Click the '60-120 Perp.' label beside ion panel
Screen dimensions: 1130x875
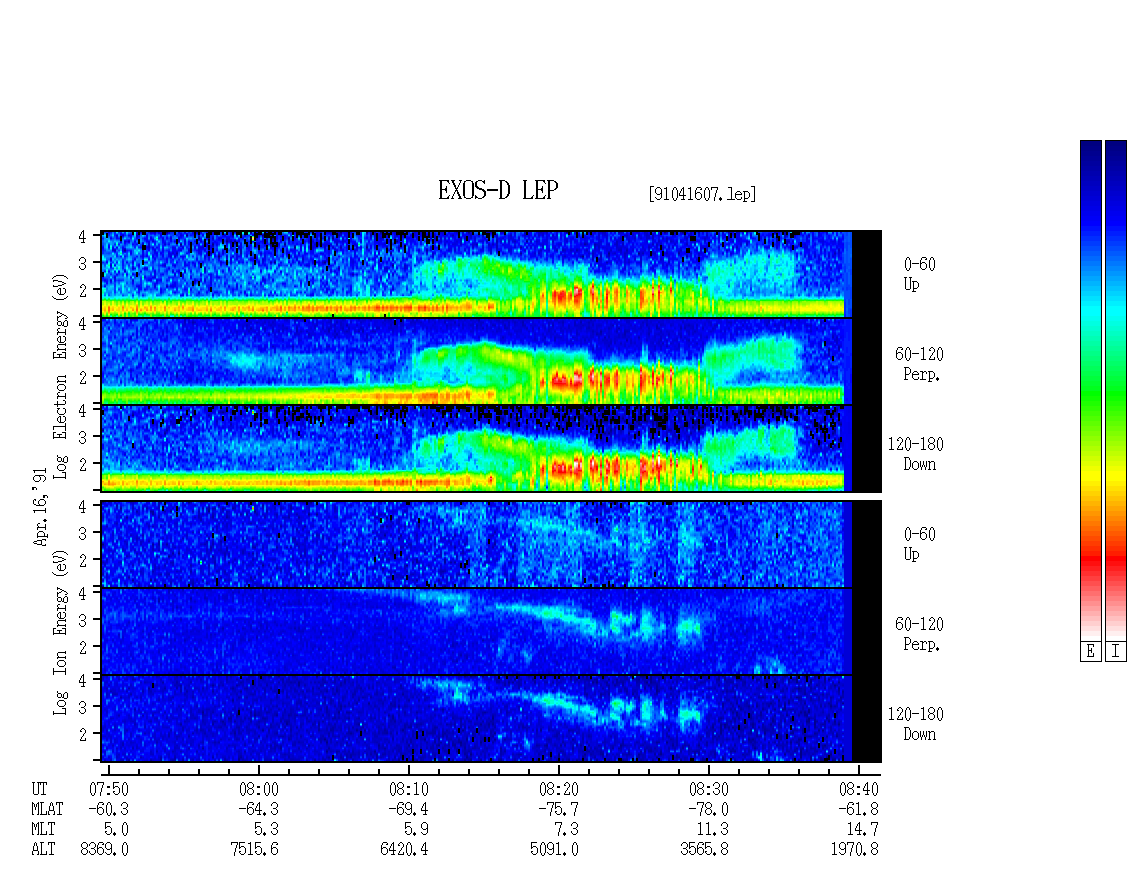919,634
